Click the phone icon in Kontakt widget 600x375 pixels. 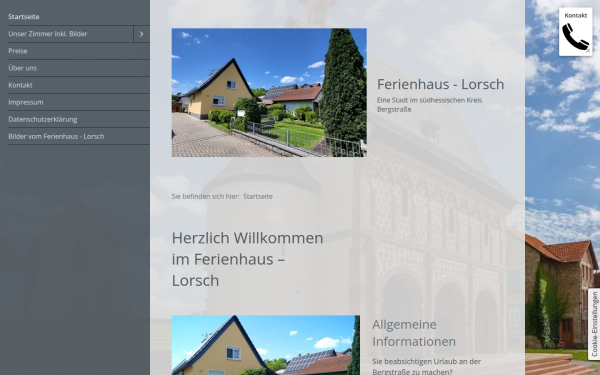[575, 36]
